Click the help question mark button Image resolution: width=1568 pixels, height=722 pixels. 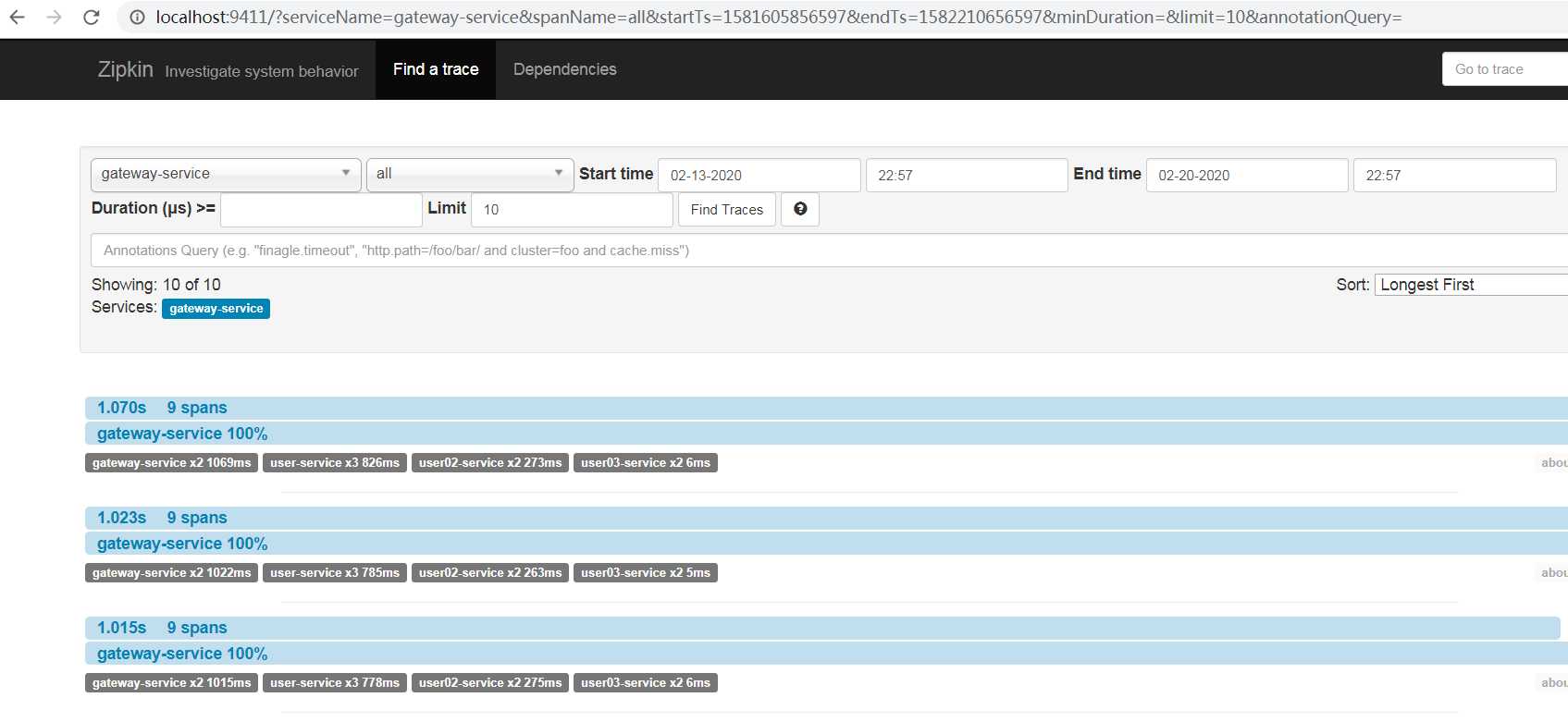(800, 209)
